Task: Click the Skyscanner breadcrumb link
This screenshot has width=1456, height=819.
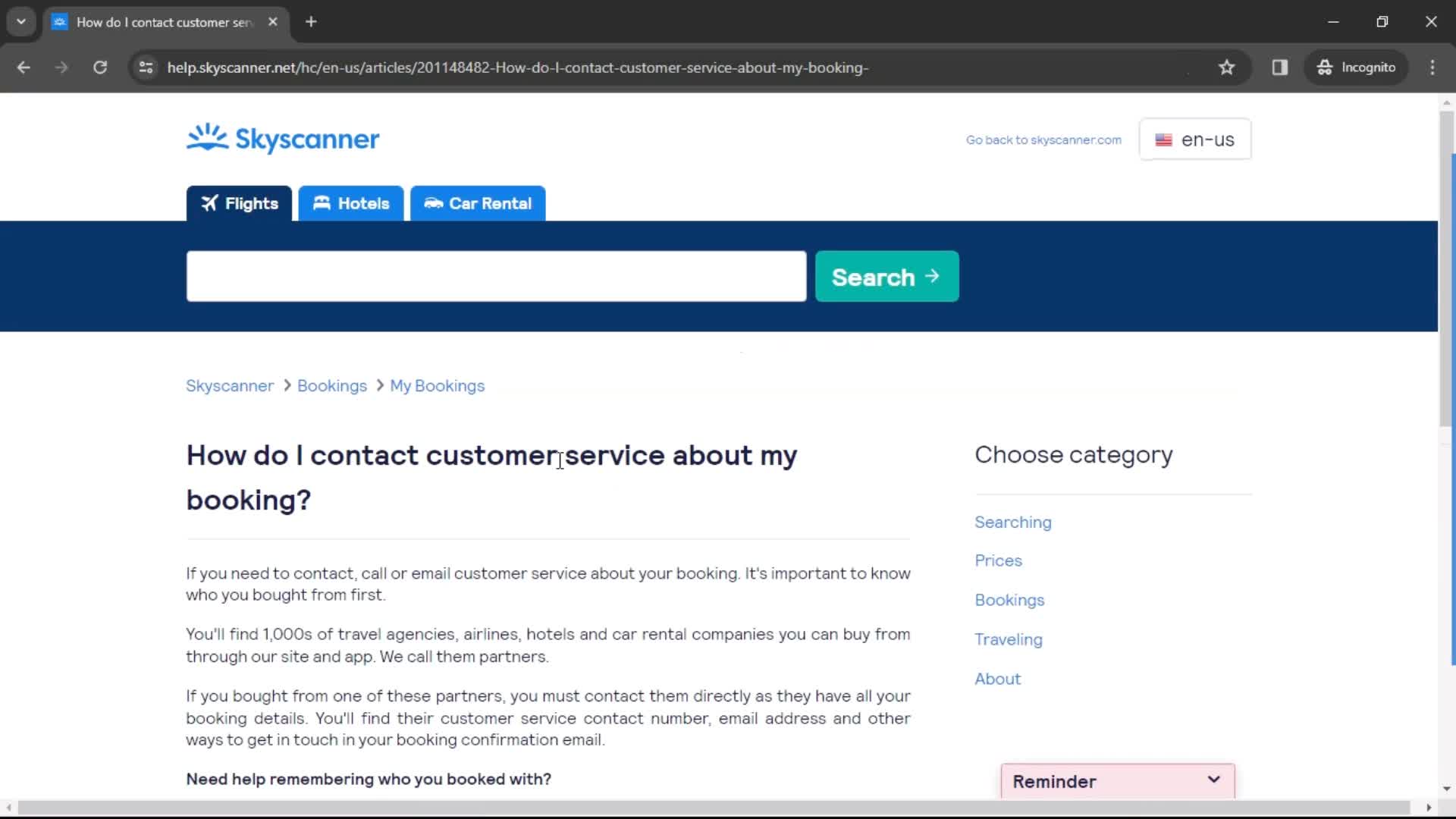Action: click(229, 386)
